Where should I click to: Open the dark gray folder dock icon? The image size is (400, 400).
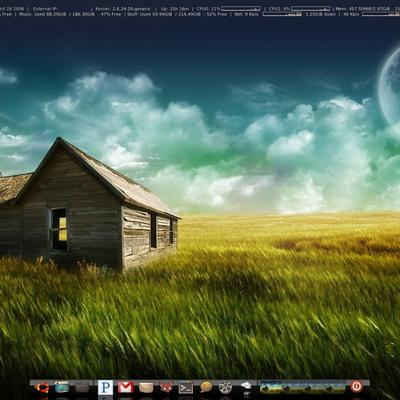pyautogui.click(x=82, y=388)
